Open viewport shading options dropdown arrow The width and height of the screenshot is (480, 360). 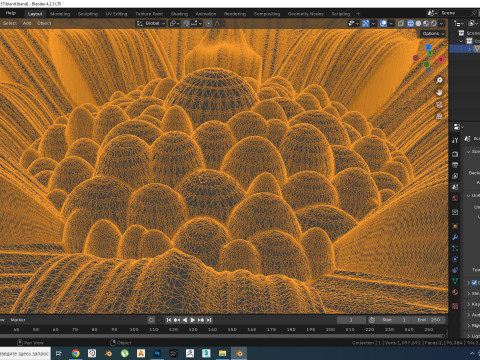(441, 23)
